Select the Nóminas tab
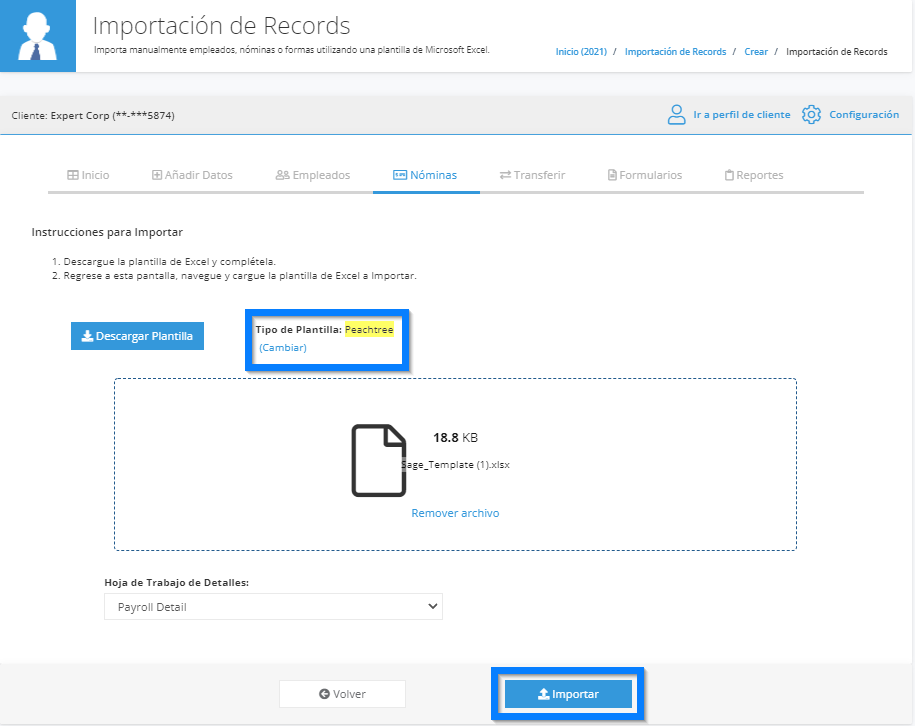The height and width of the screenshot is (726, 915). click(x=425, y=175)
